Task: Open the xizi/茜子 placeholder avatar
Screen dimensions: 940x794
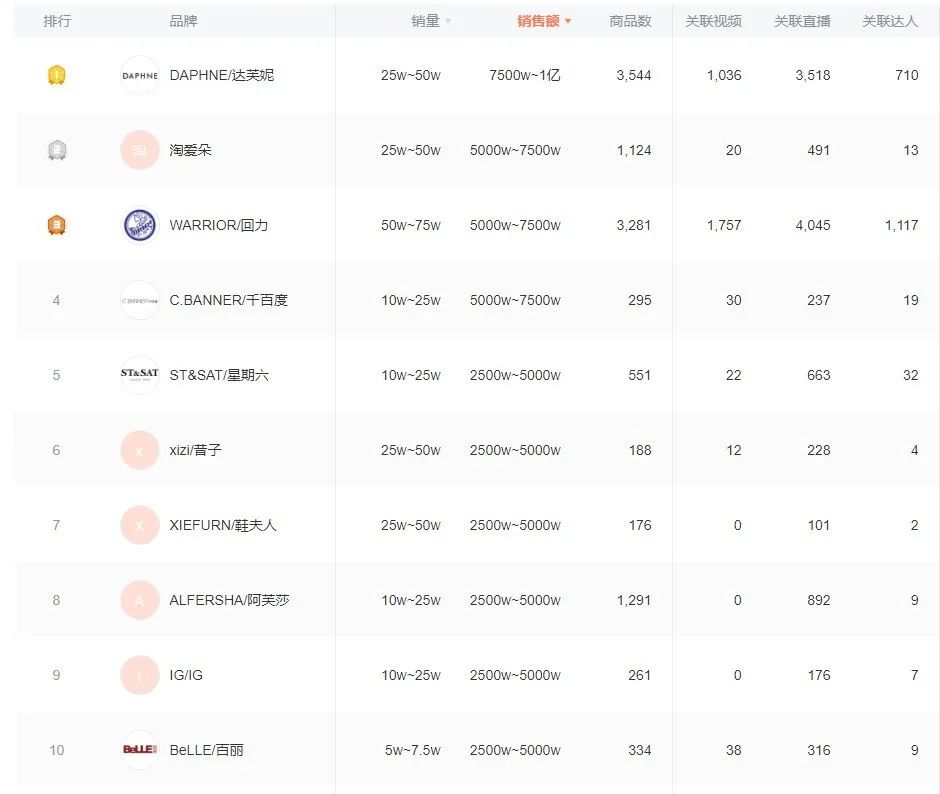Action: coord(140,450)
